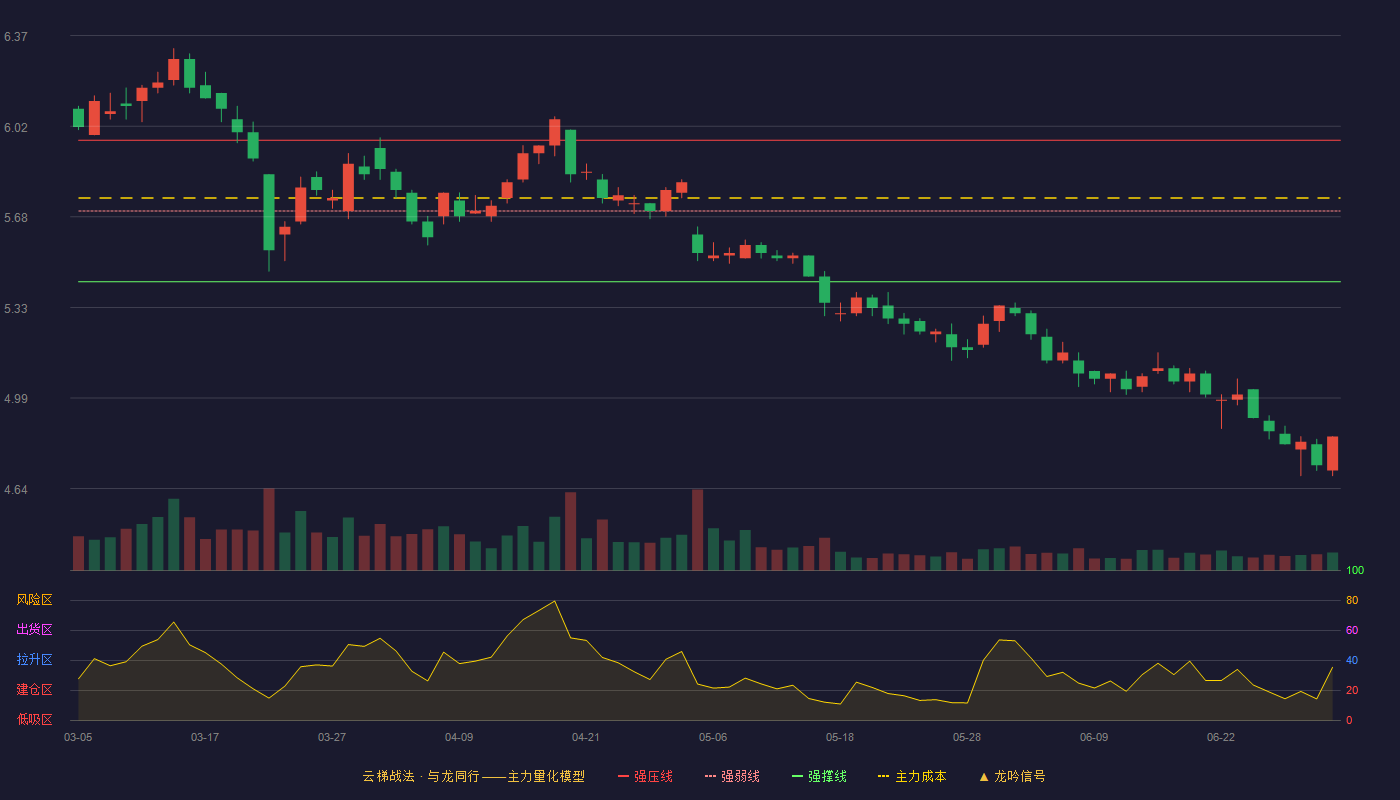
Task: Click the 6.02 price axis label
Action: 16,128
